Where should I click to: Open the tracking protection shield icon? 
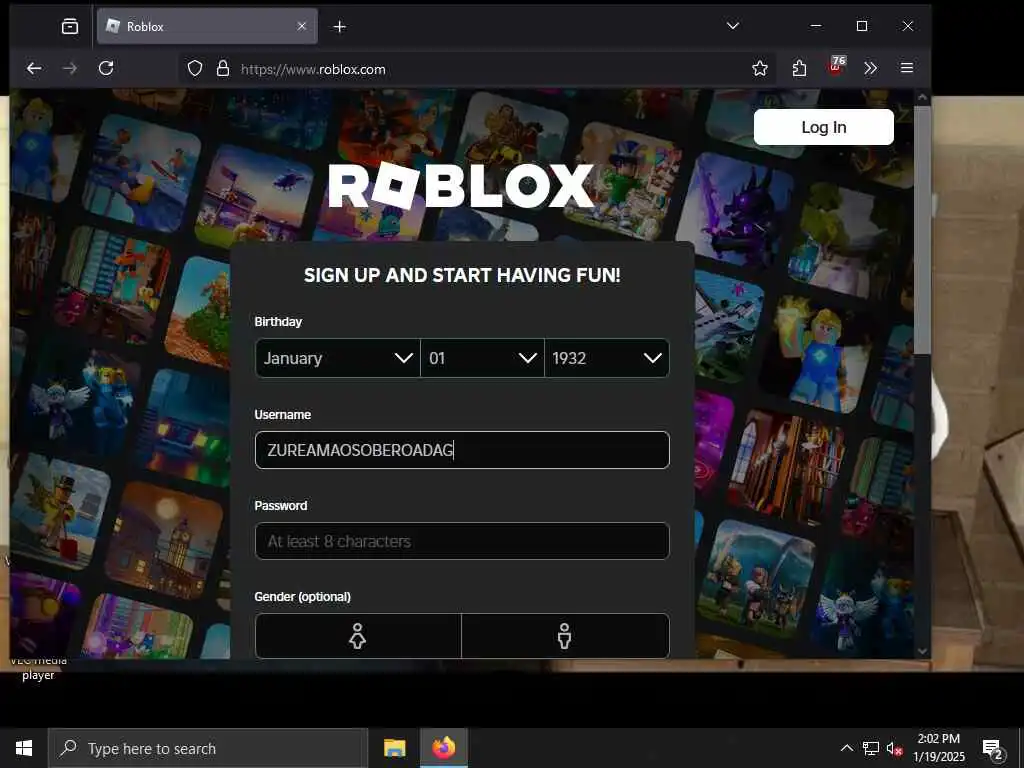coord(195,69)
